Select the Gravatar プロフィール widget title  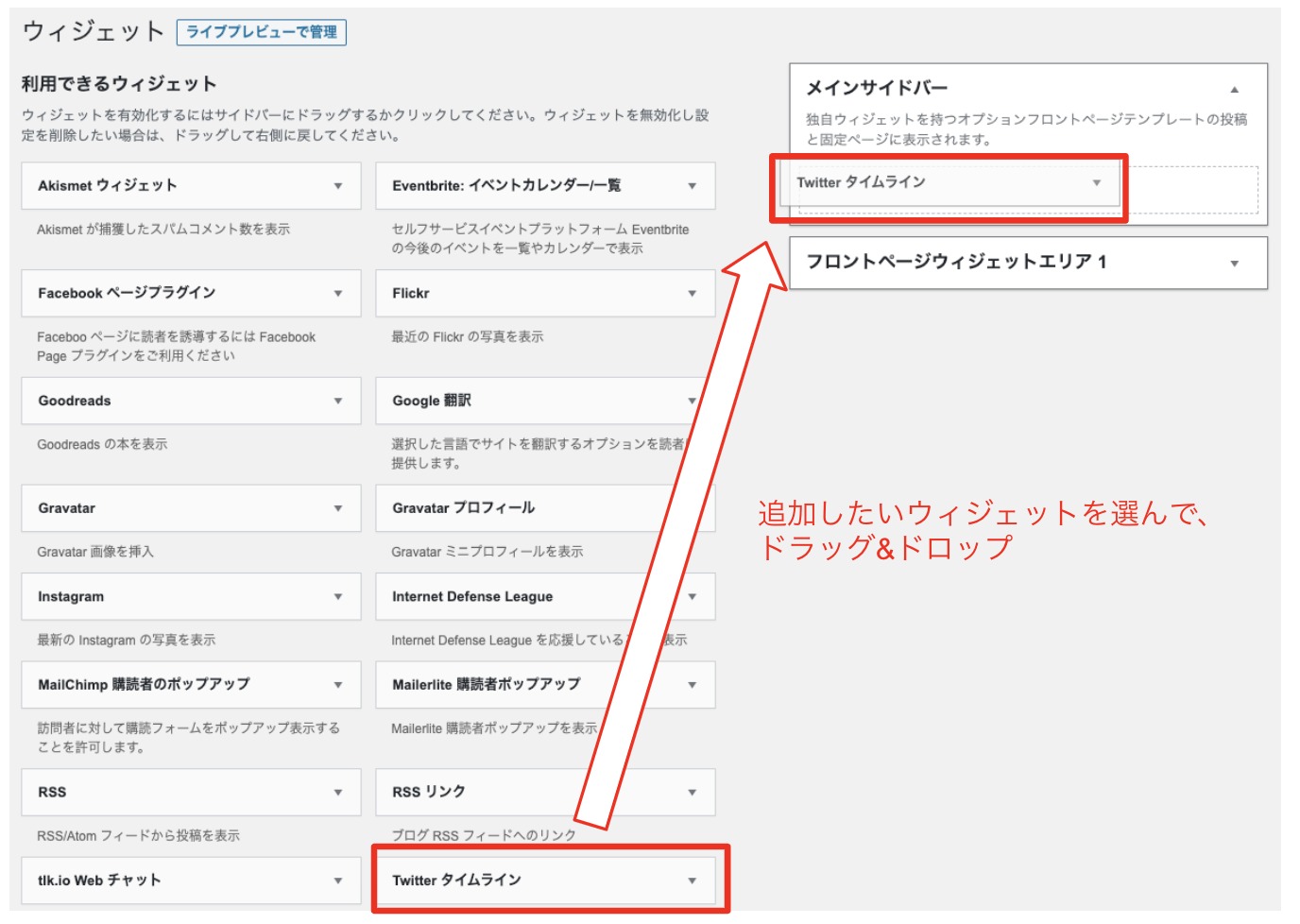tap(463, 508)
